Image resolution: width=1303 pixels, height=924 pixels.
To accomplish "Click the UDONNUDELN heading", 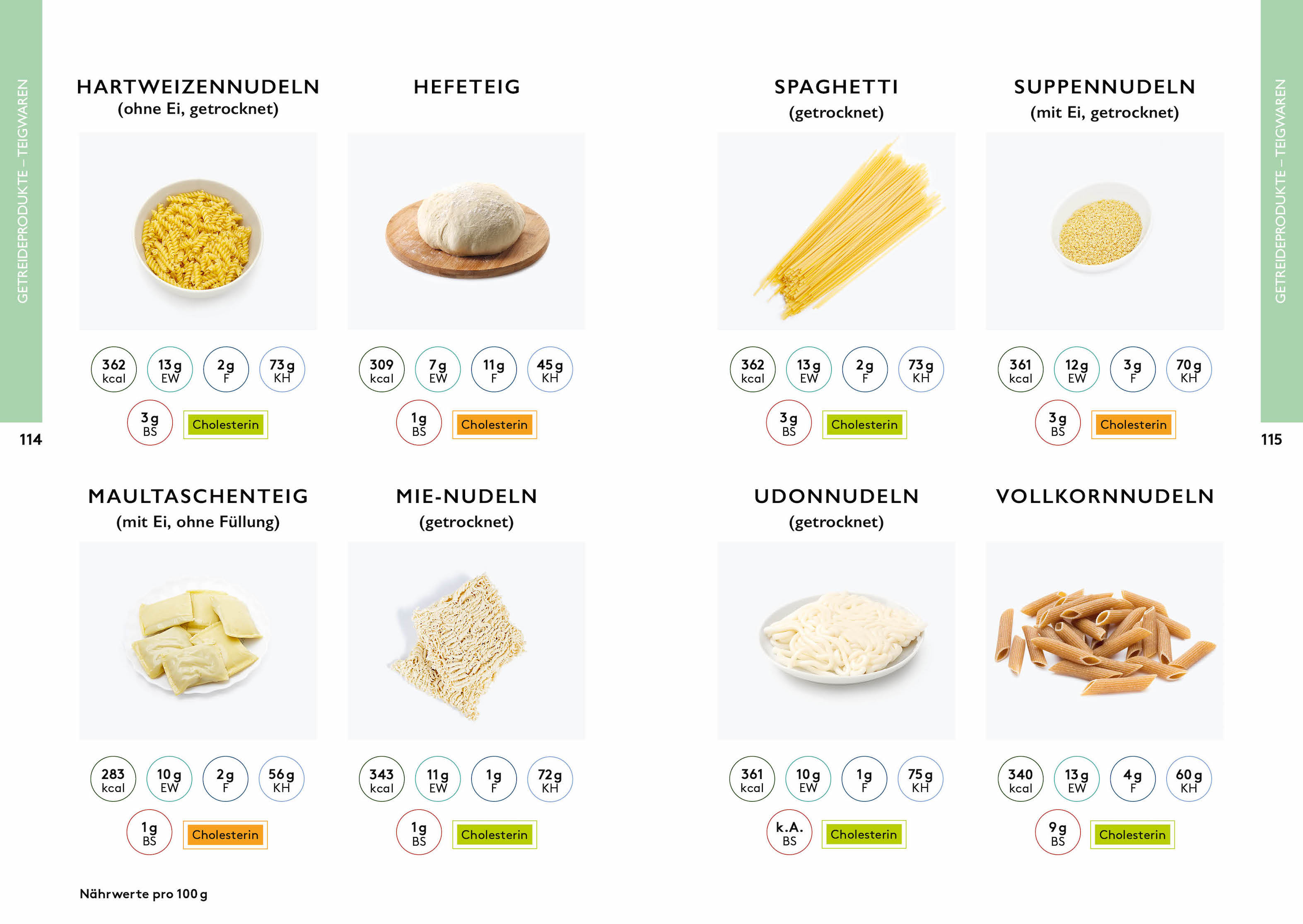I will click(836, 496).
